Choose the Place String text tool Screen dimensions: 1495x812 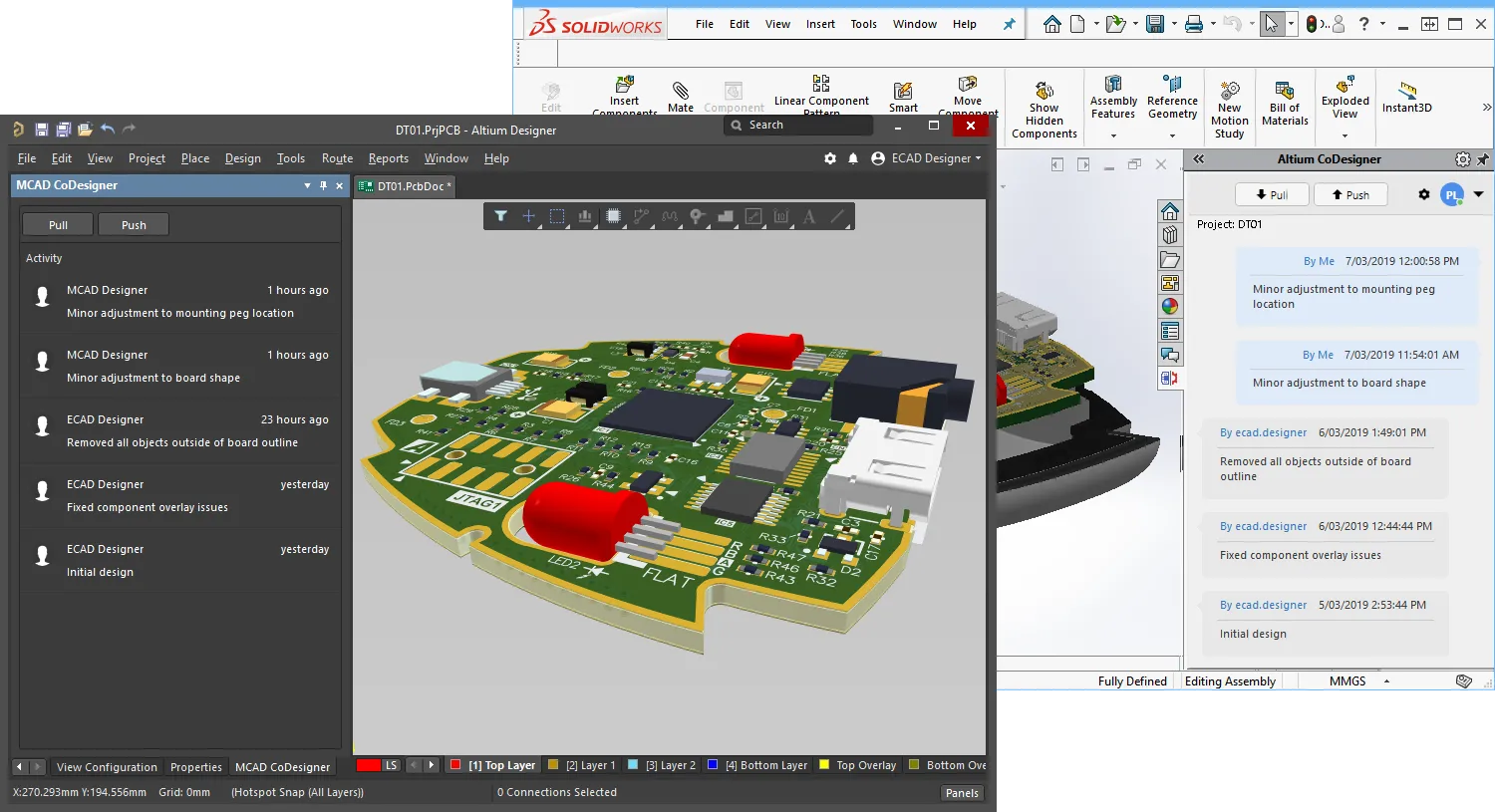[x=808, y=216]
